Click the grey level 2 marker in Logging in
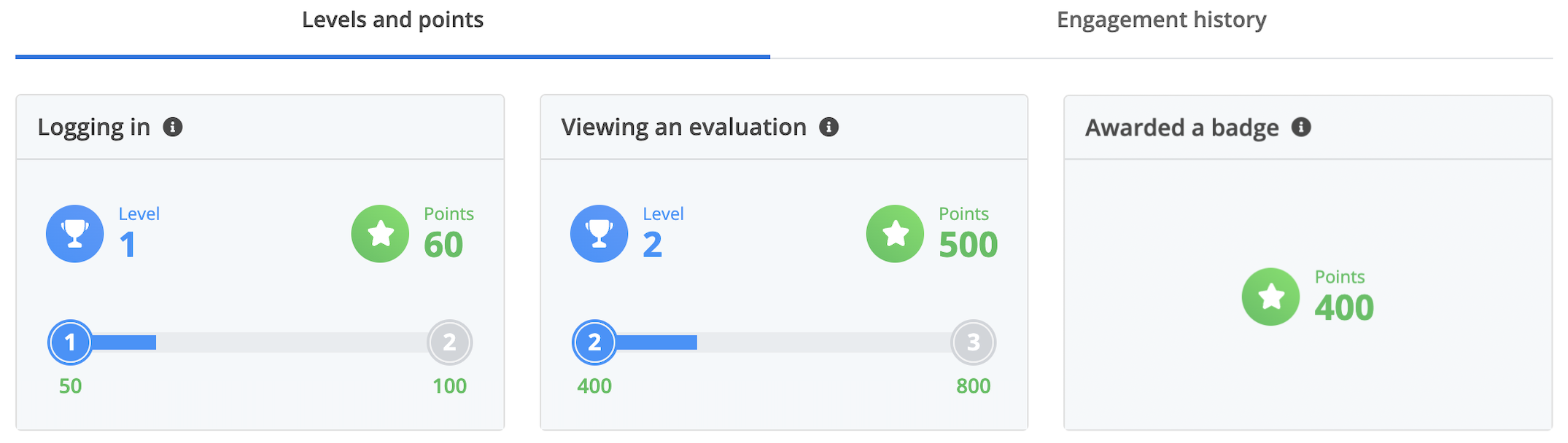Viewport: 1568px width, 443px height. (449, 342)
